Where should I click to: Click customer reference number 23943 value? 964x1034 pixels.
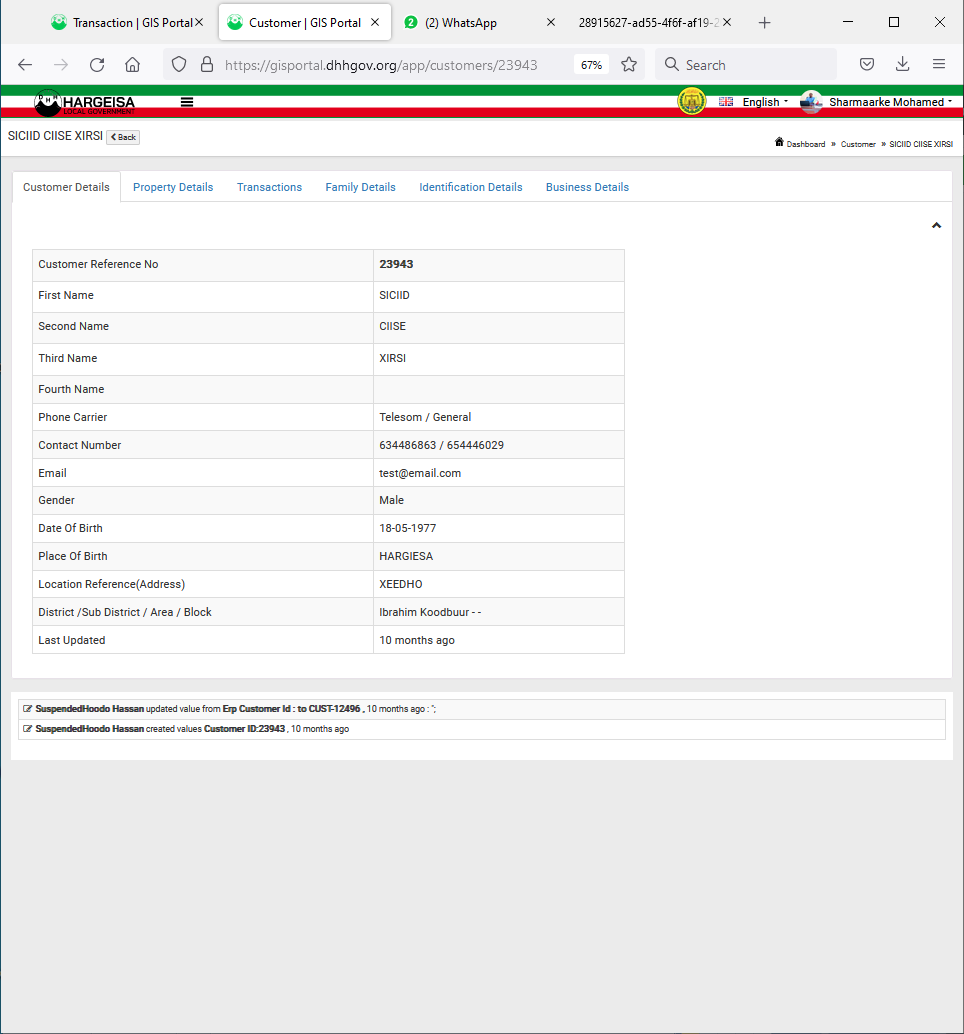pos(396,264)
